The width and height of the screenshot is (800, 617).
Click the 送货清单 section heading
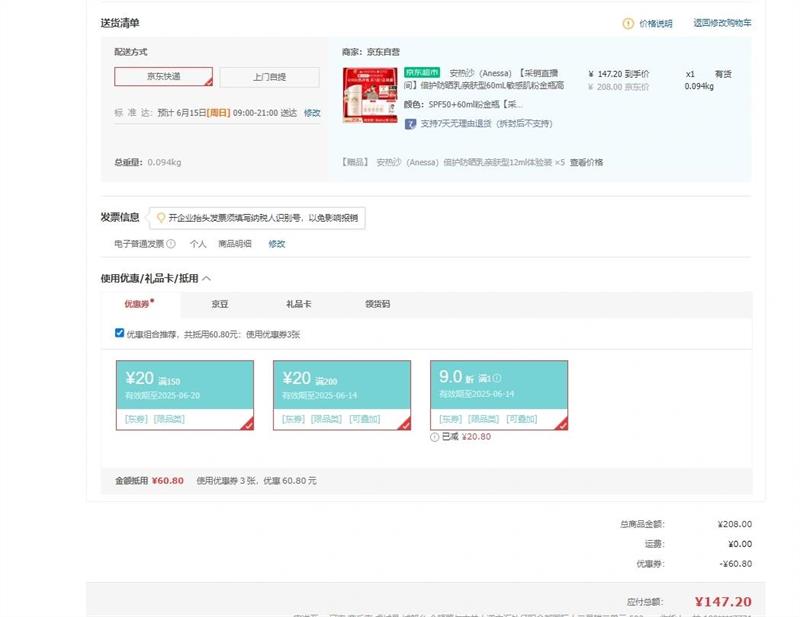point(120,23)
